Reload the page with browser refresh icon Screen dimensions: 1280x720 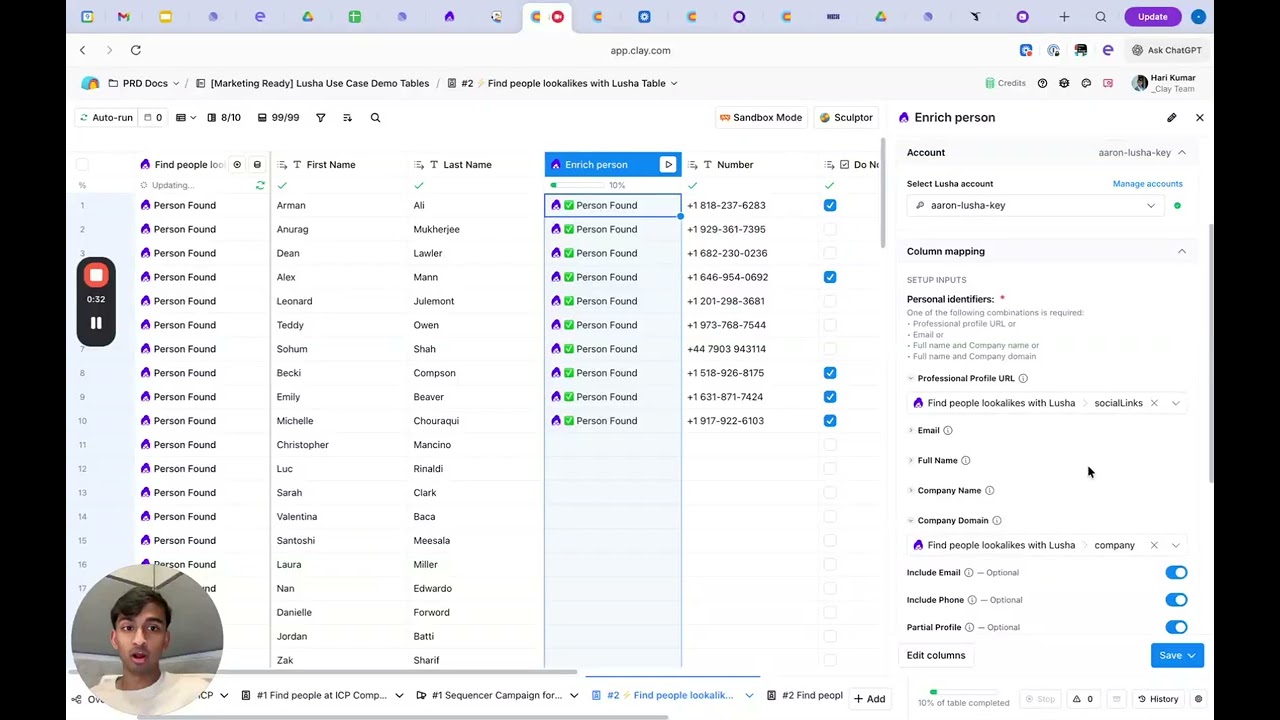tap(136, 50)
